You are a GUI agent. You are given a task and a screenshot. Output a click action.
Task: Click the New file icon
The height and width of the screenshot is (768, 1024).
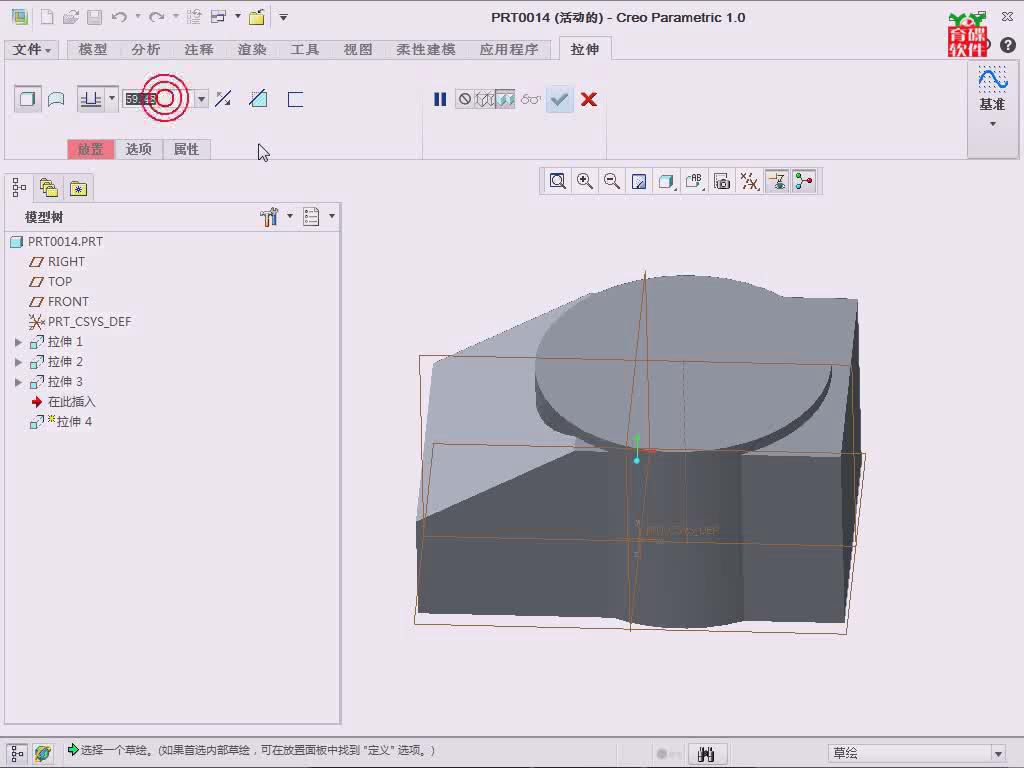click(46, 17)
